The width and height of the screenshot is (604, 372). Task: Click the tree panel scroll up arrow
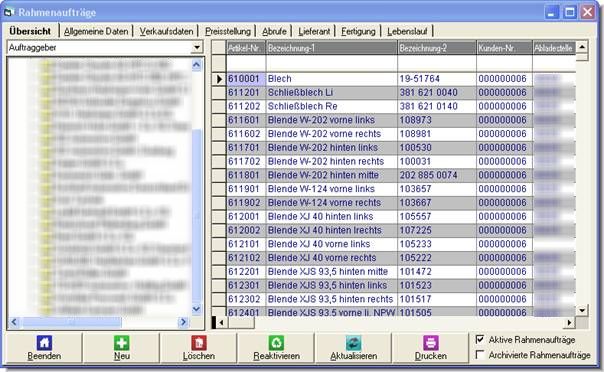[196, 64]
